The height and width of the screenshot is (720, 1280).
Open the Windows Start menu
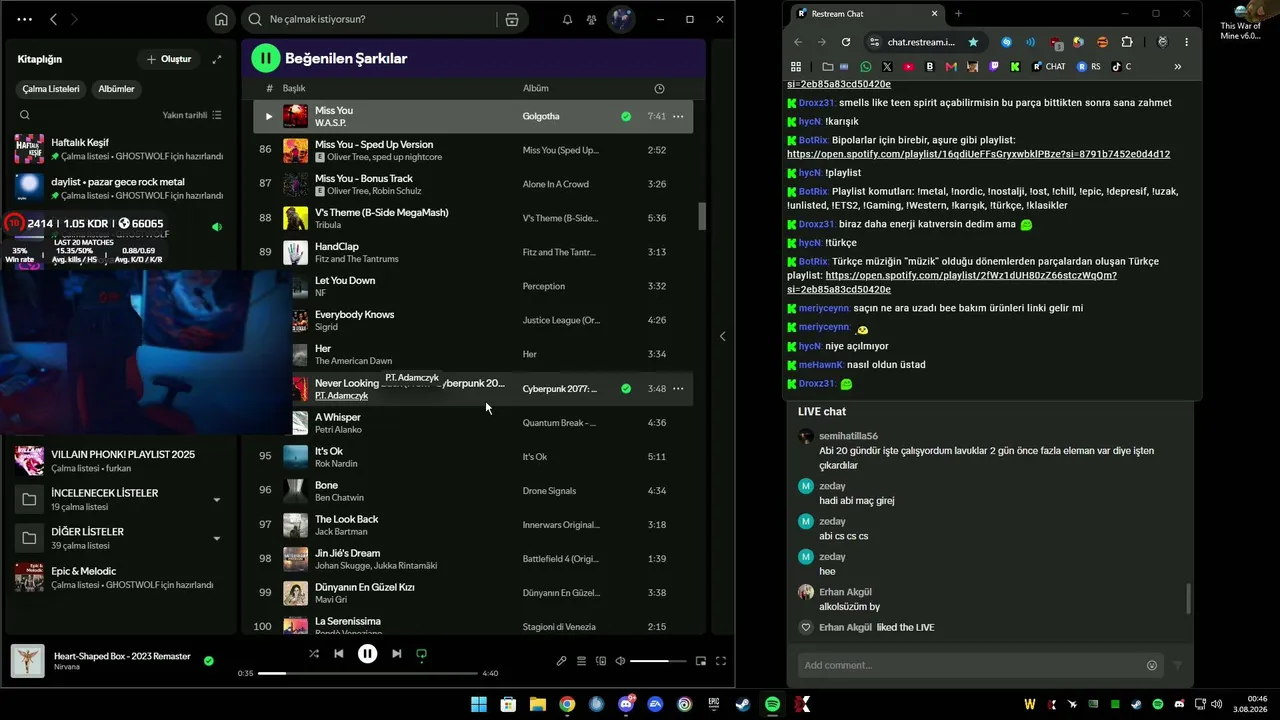pyautogui.click(x=479, y=704)
